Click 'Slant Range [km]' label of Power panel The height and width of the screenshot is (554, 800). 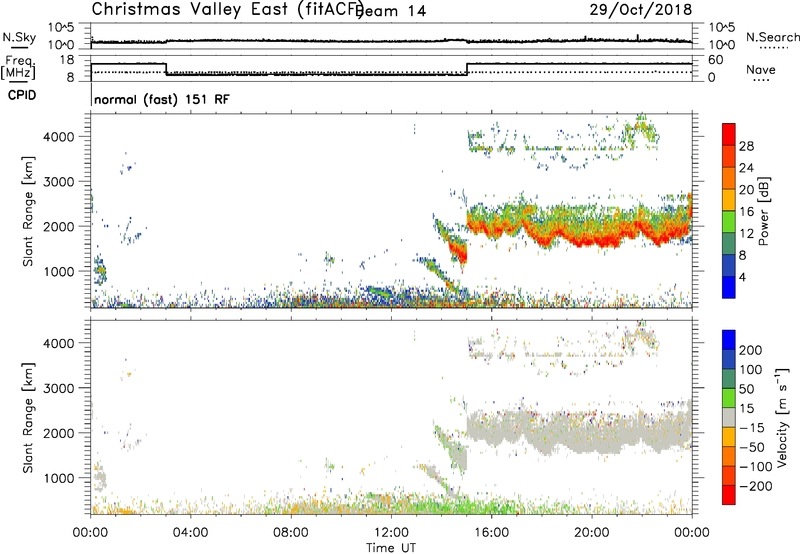[x=28, y=211]
